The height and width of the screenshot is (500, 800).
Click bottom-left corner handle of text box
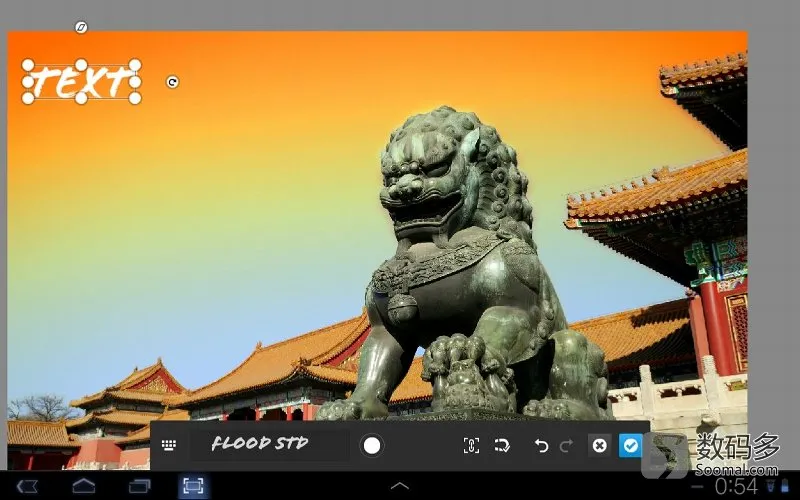[28, 98]
